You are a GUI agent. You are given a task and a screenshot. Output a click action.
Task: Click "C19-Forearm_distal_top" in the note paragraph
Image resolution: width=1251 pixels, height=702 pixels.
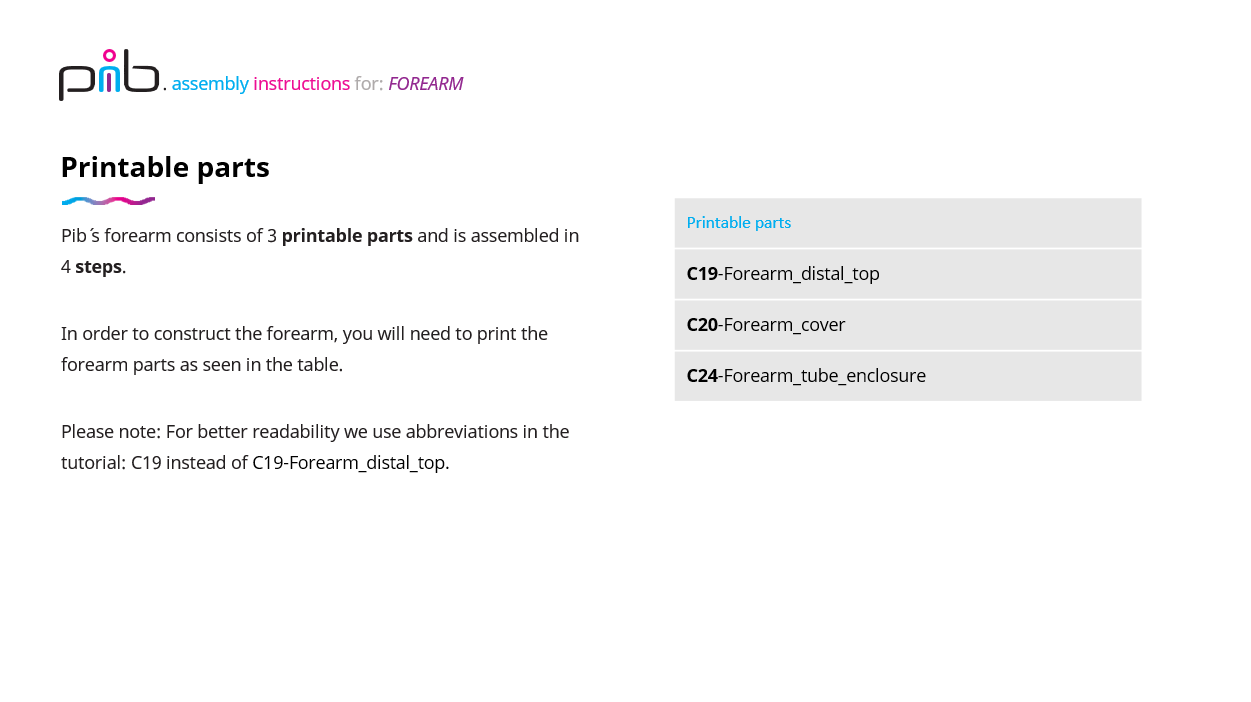click(x=349, y=463)
